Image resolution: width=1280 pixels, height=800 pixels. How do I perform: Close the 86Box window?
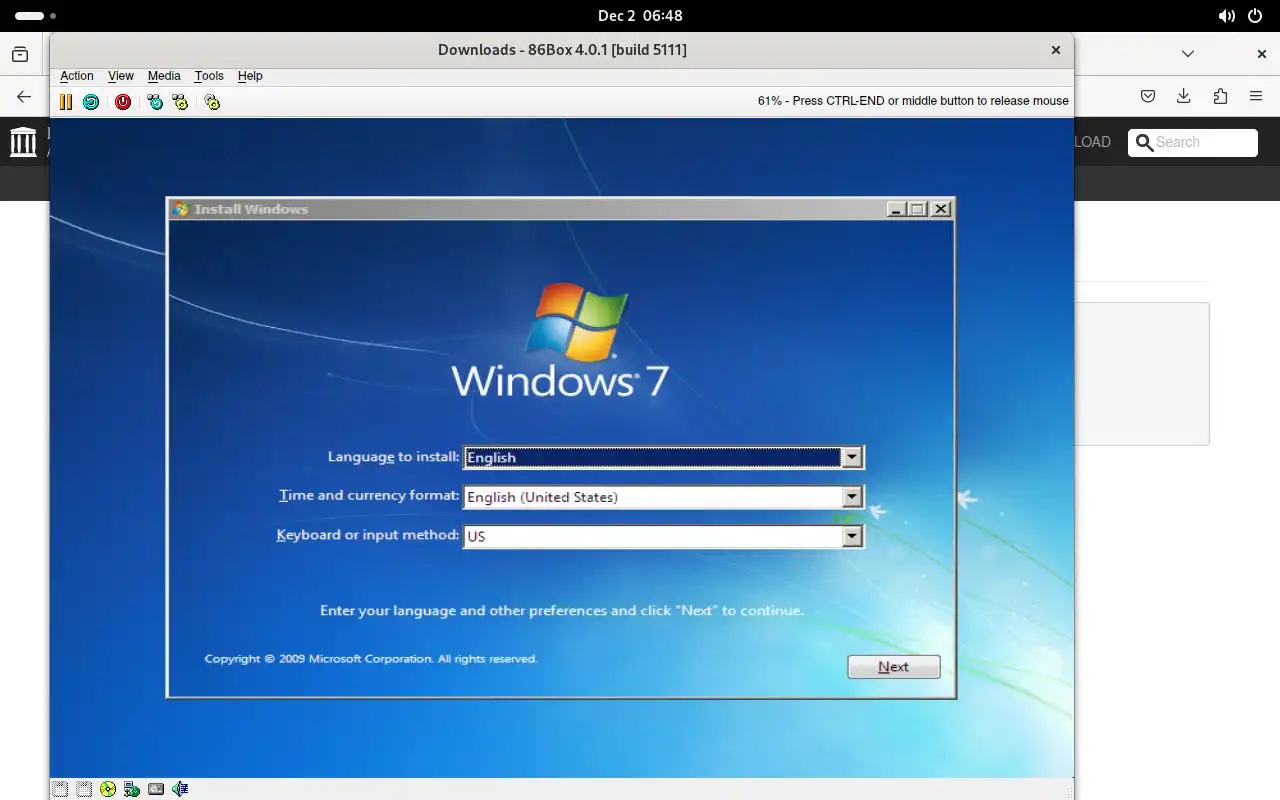1055,50
